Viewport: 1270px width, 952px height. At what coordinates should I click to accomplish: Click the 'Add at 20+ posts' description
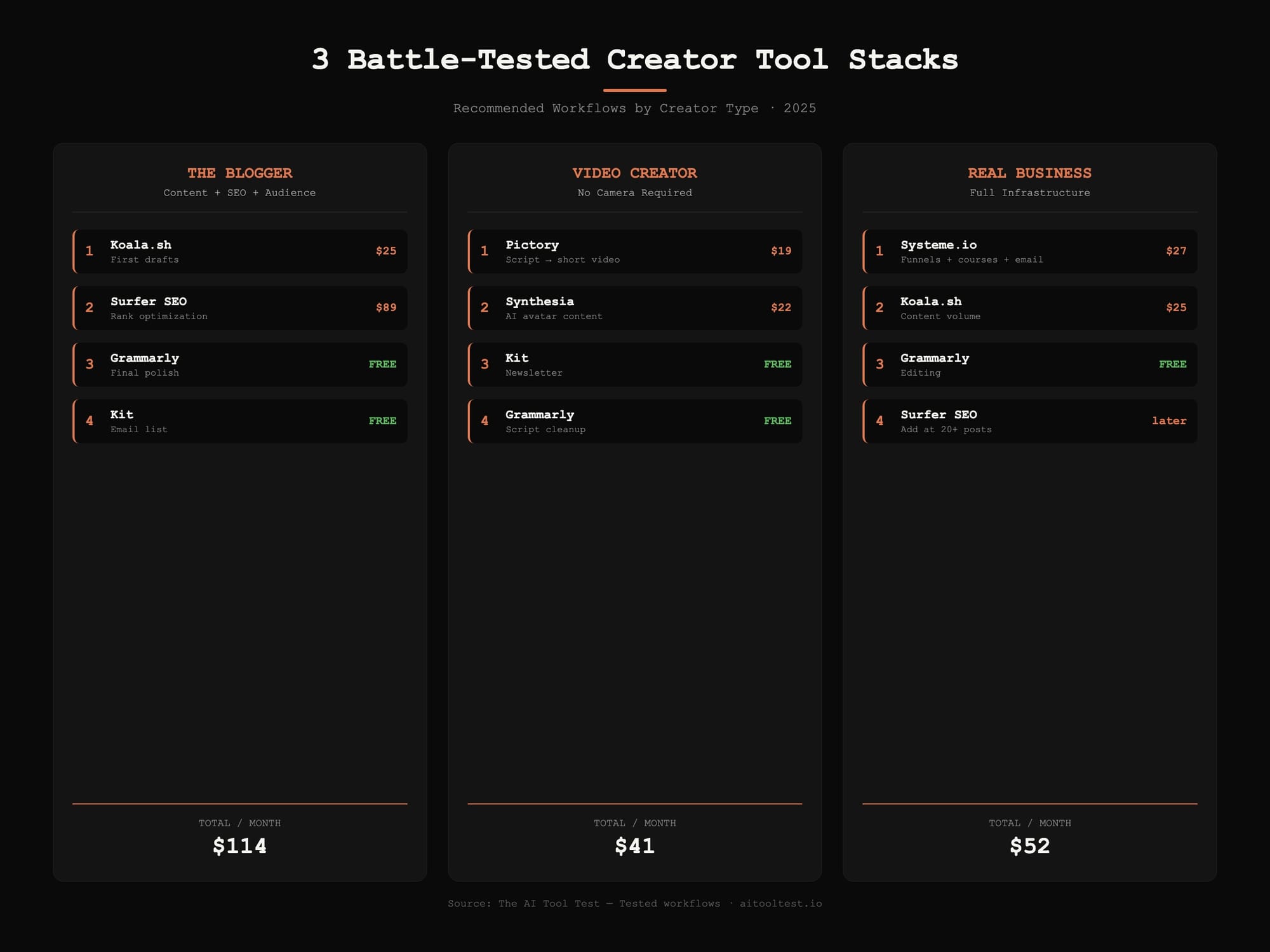click(946, 429)
